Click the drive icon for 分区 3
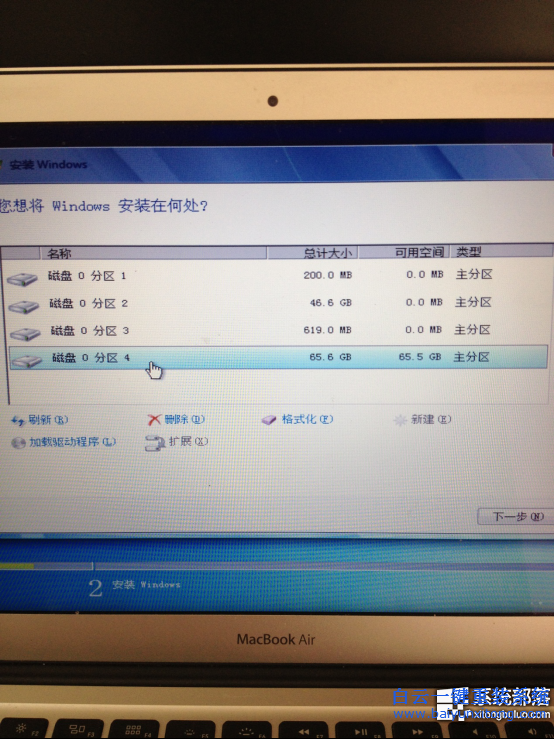This screenshot has width=554, height=739. pyautogui.click(x=25, y=334)
